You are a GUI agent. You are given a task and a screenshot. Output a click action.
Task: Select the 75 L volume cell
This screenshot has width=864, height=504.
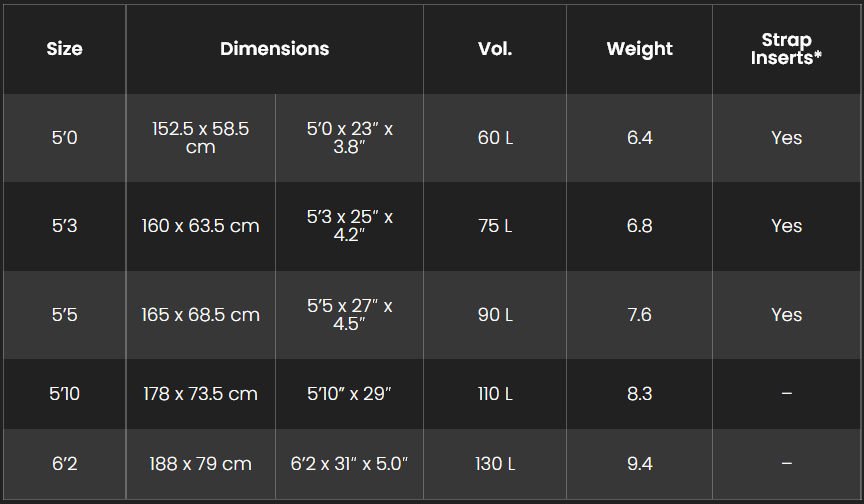[495, 226]
